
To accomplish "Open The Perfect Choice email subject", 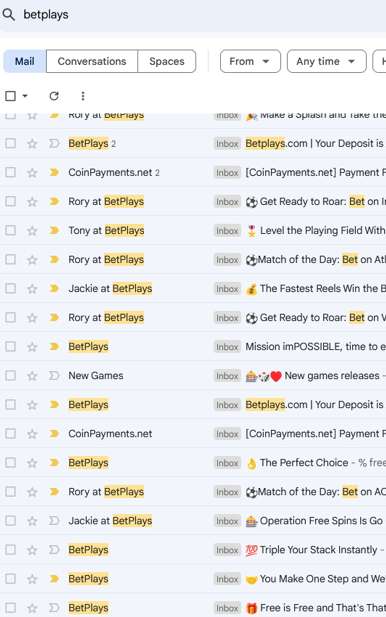I will (x=304, y=463).
